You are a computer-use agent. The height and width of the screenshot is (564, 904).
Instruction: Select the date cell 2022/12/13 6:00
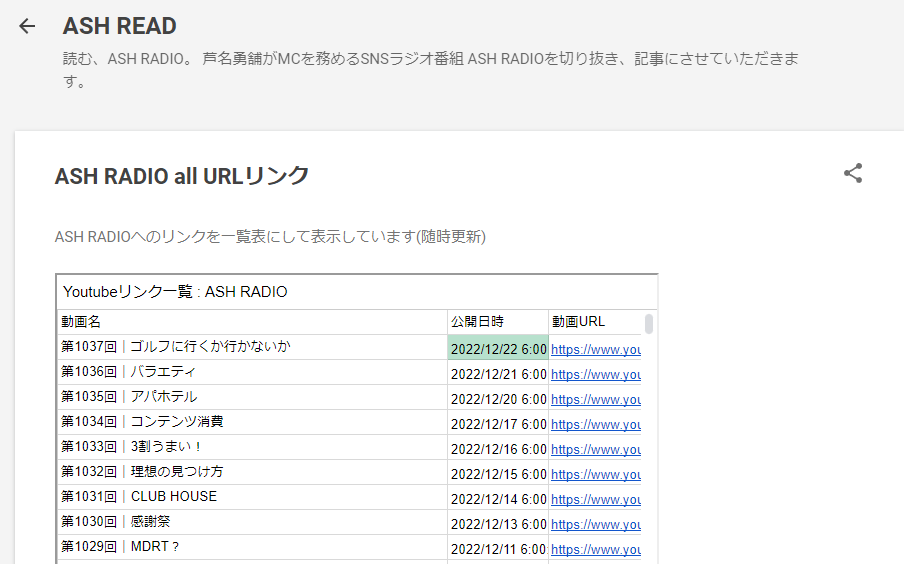(x=498, y=522)
